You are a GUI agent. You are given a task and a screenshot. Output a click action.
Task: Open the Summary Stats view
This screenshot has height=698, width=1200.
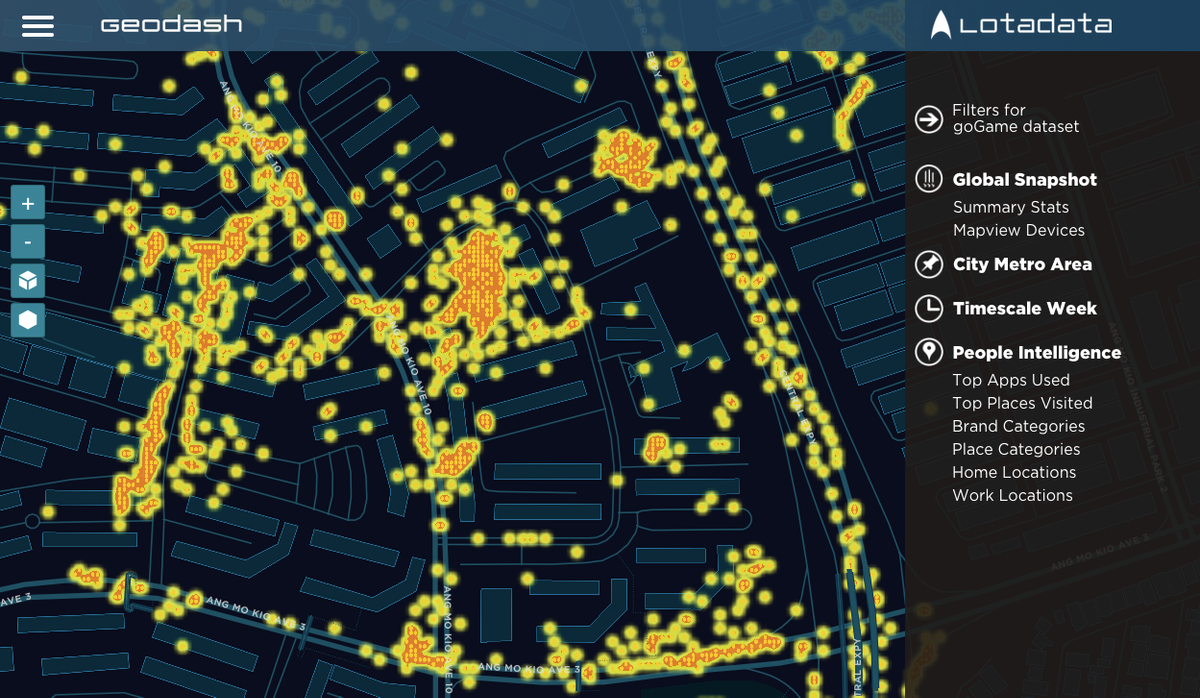pyautogui.click(x=1010, y=207)
